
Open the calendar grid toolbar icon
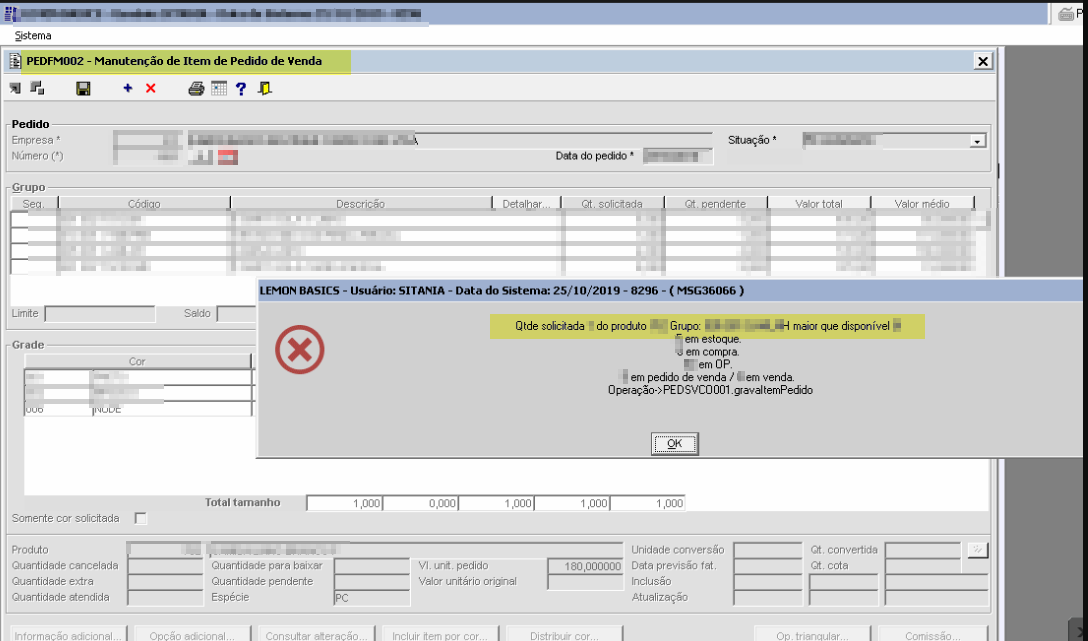[x=219, y=88]
